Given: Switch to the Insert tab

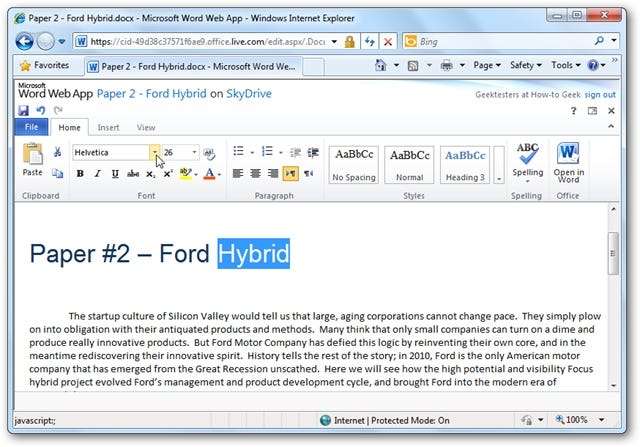Looking at the screenshot, I should [108, 128].
